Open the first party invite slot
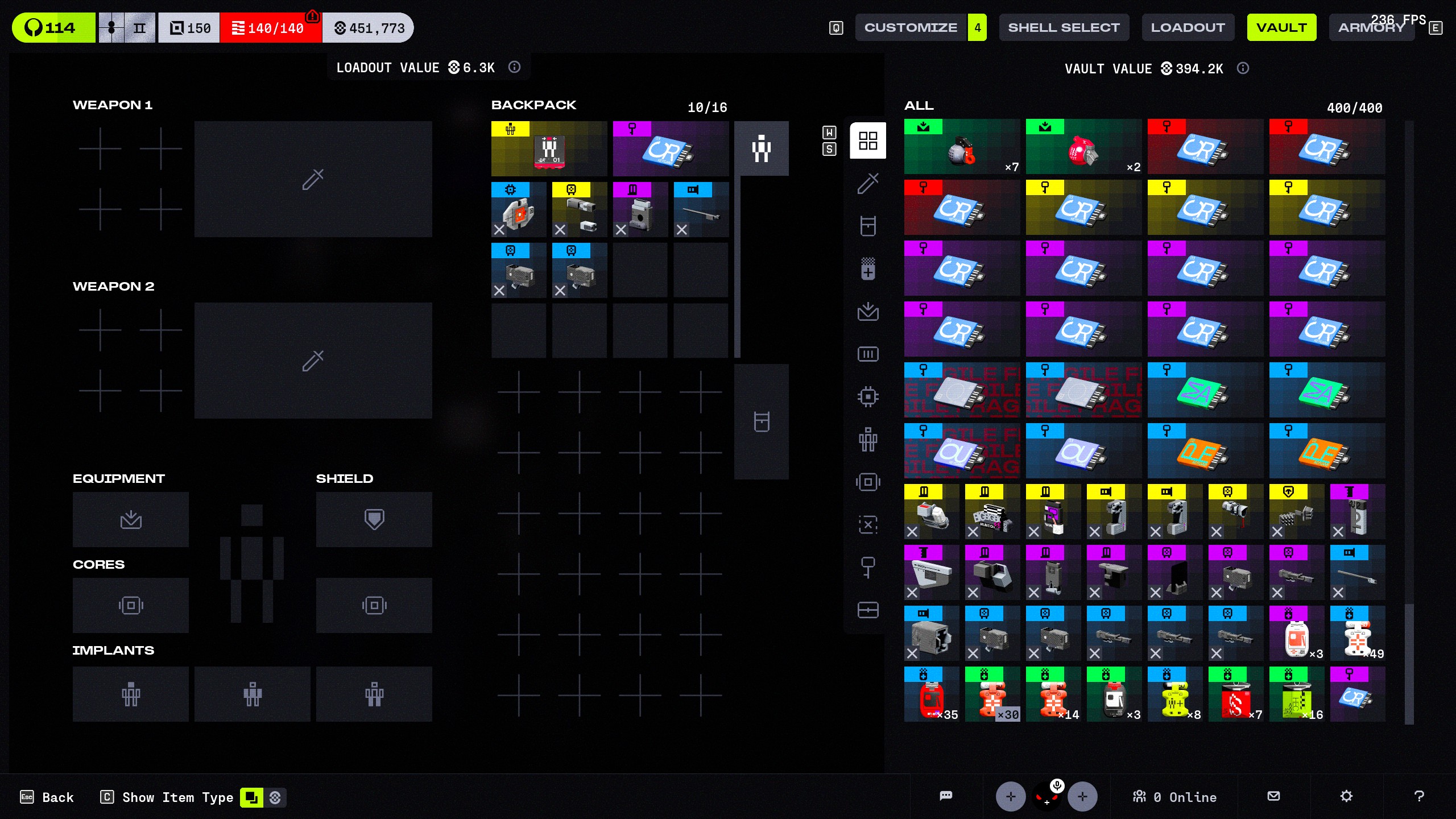 pos(1010,796)
